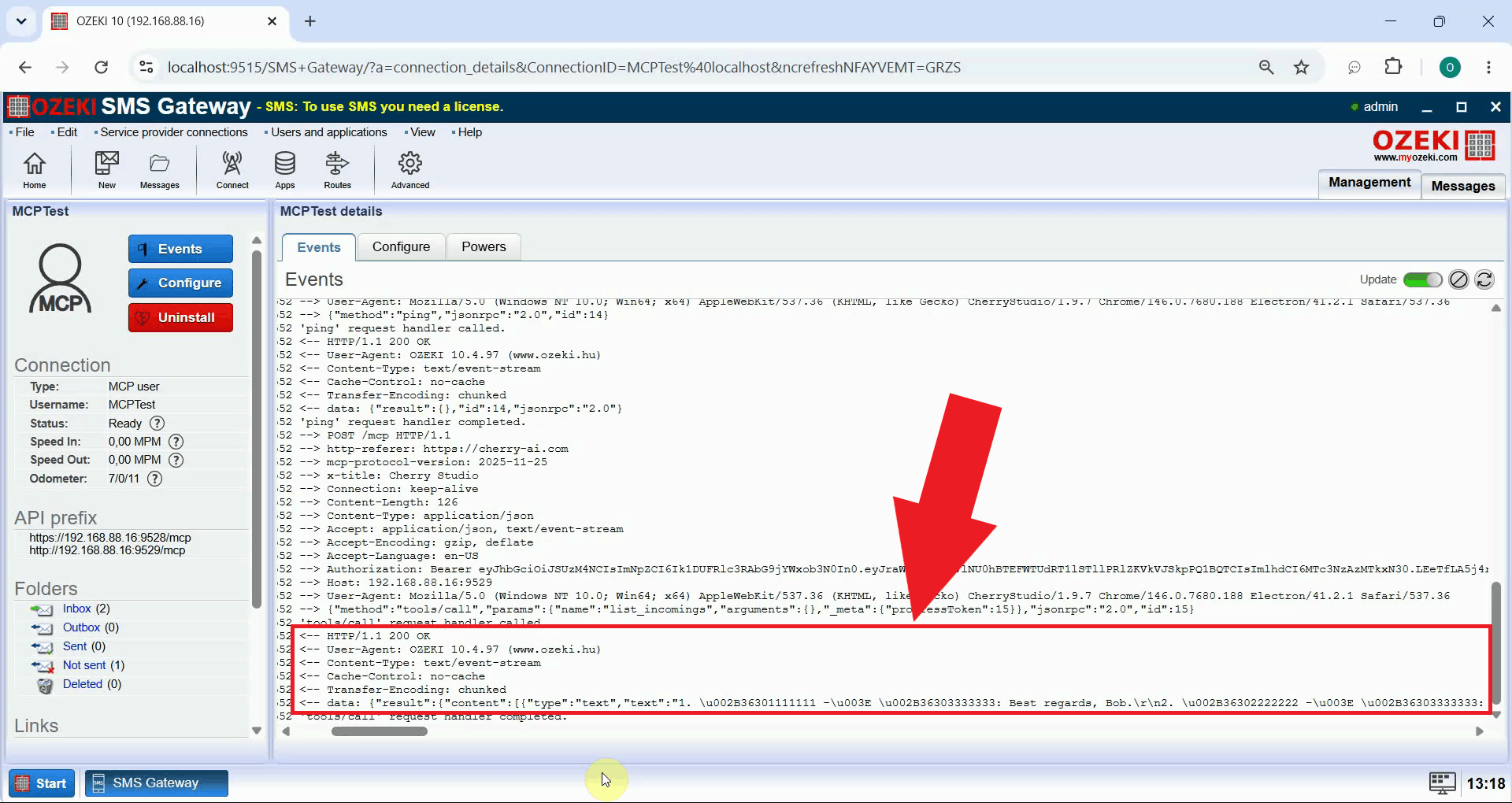Viewport: 1512px width, 803px height.
Task: Click the myozeki.com logo
Action: coord(1433,146)
